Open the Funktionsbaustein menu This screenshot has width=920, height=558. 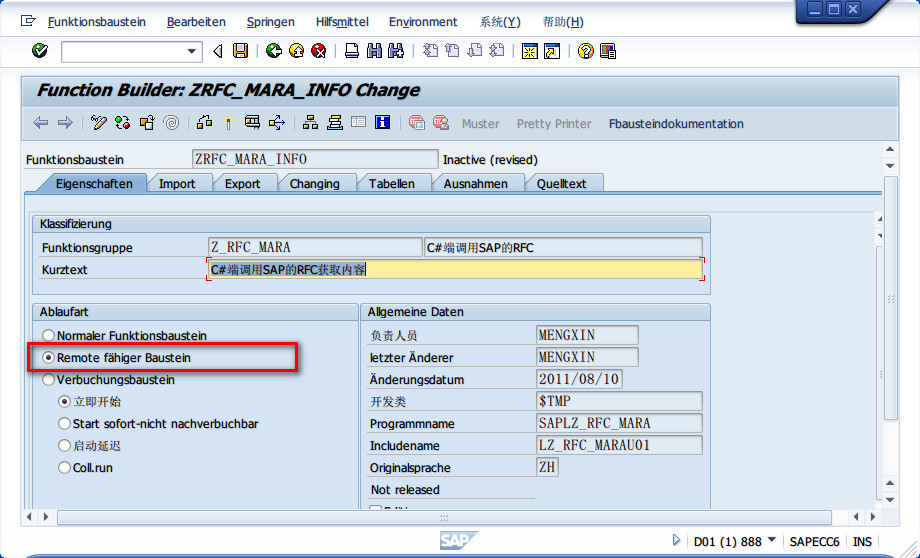[x=97, y=22]
